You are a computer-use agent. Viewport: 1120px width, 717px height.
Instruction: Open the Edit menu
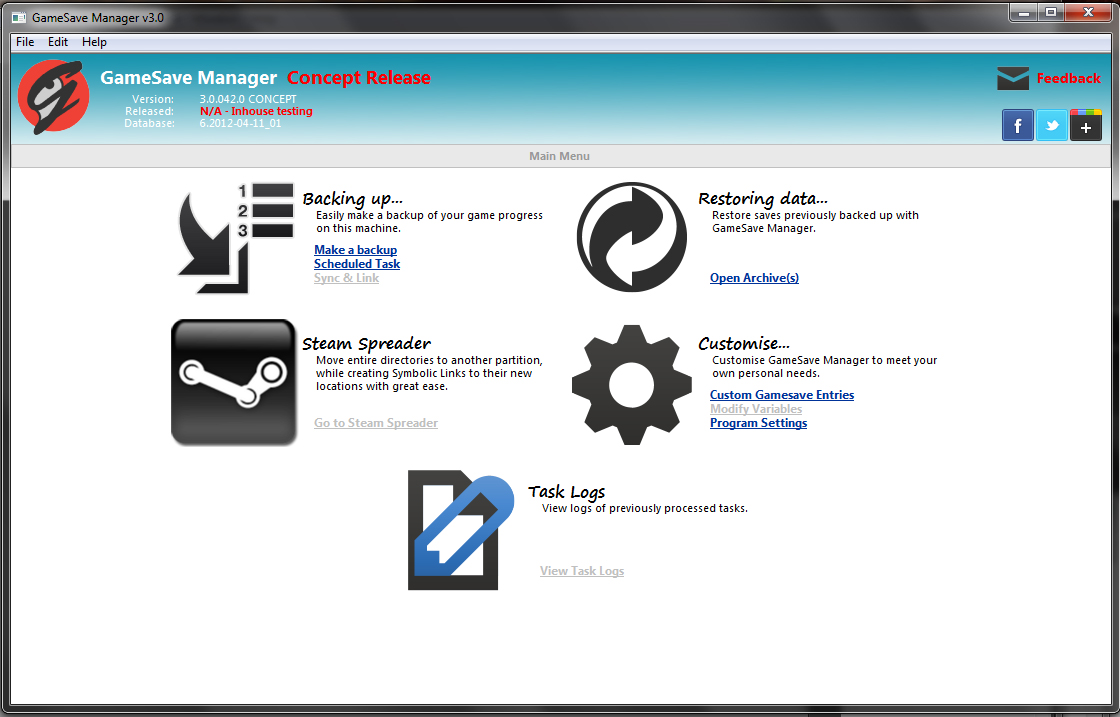(57, 42)
